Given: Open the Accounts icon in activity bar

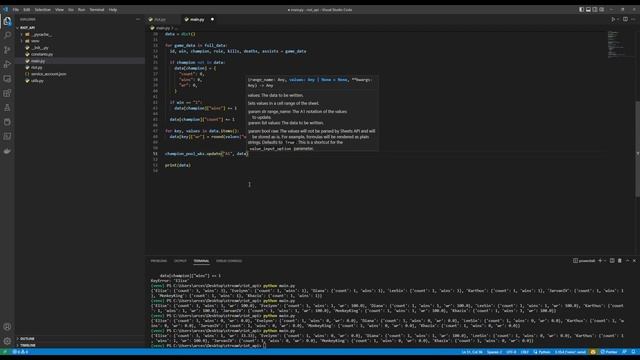Looking at the screenshot, I should point(7,327).
